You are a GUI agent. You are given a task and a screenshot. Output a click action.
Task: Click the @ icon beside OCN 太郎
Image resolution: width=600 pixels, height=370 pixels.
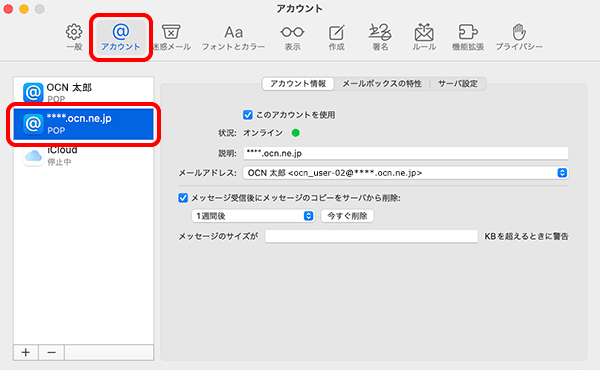click(x=33, y=92)
